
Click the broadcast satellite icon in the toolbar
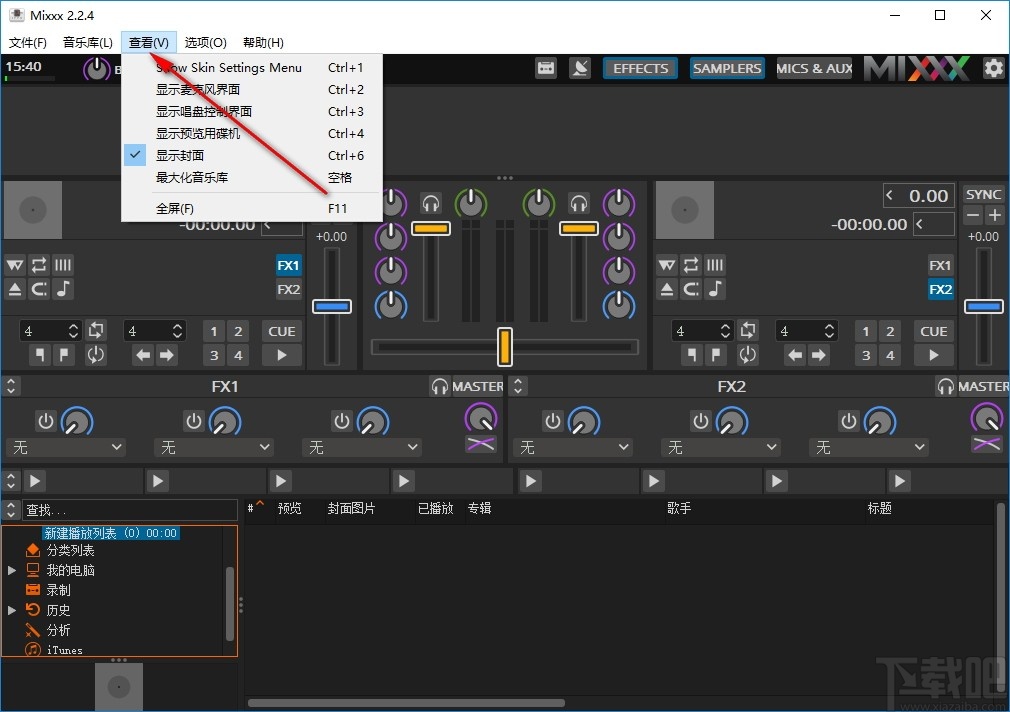[581, 67]
